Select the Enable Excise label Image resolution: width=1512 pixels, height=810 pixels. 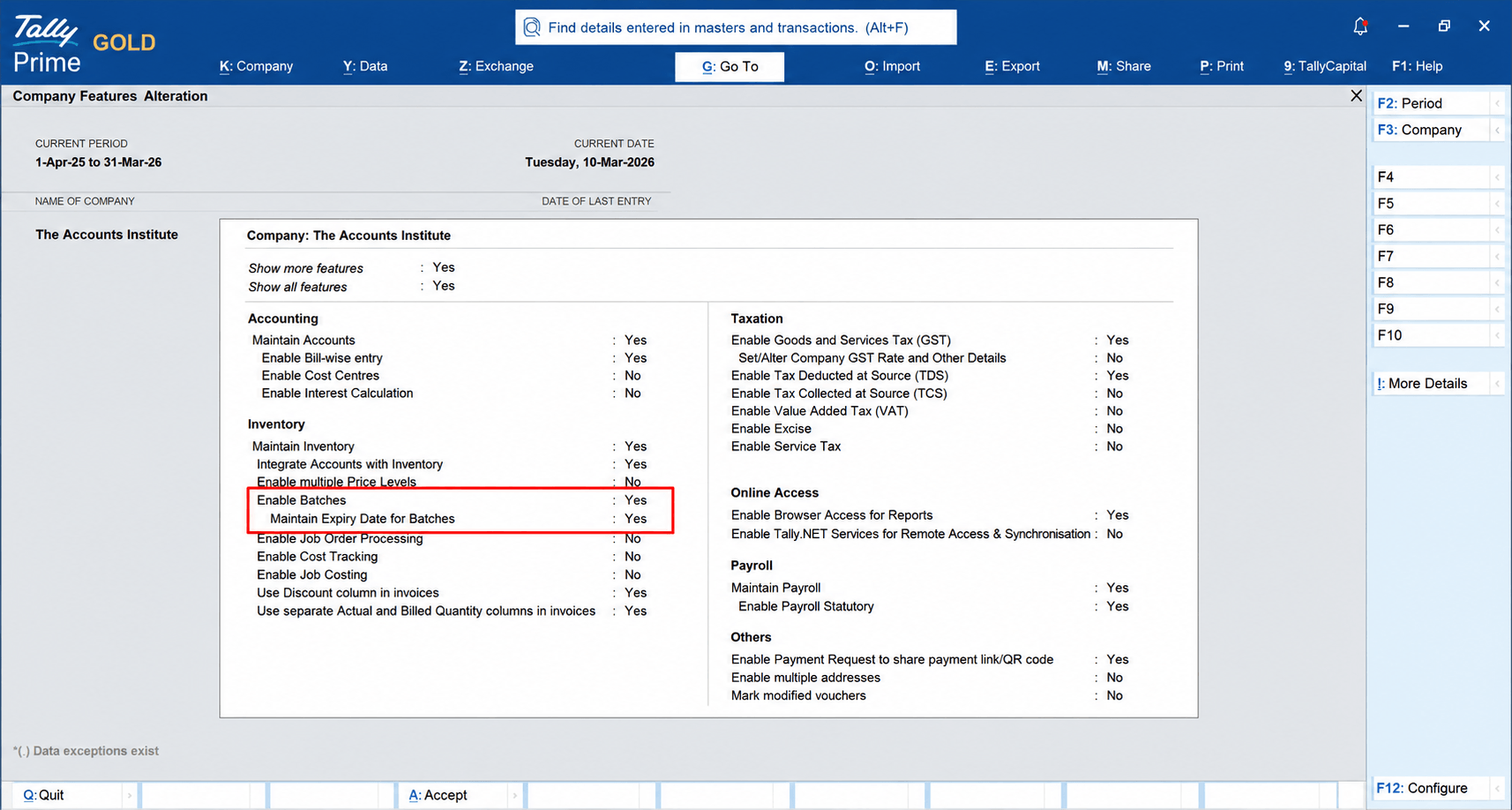[771, 428]
